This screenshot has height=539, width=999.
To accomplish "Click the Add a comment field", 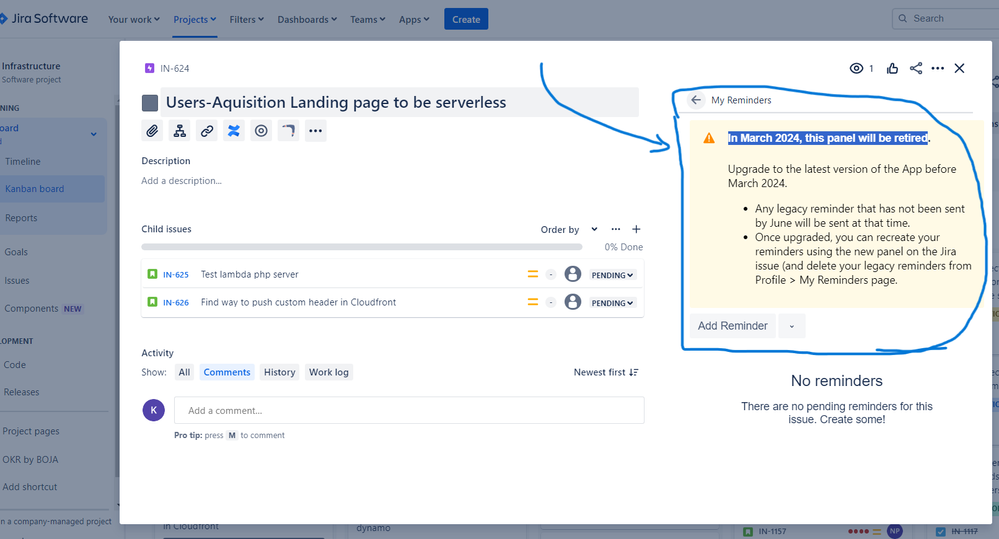I will tap(409, 410).
